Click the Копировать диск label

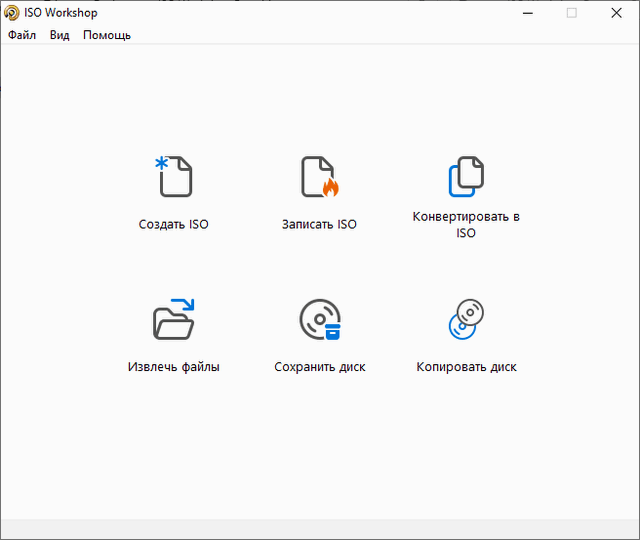point(466,367)
